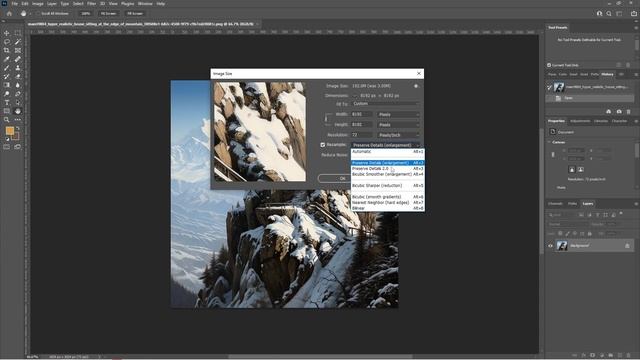Click the Resample method dropdown field
The image size is (640, 360).
pos(386,145)
